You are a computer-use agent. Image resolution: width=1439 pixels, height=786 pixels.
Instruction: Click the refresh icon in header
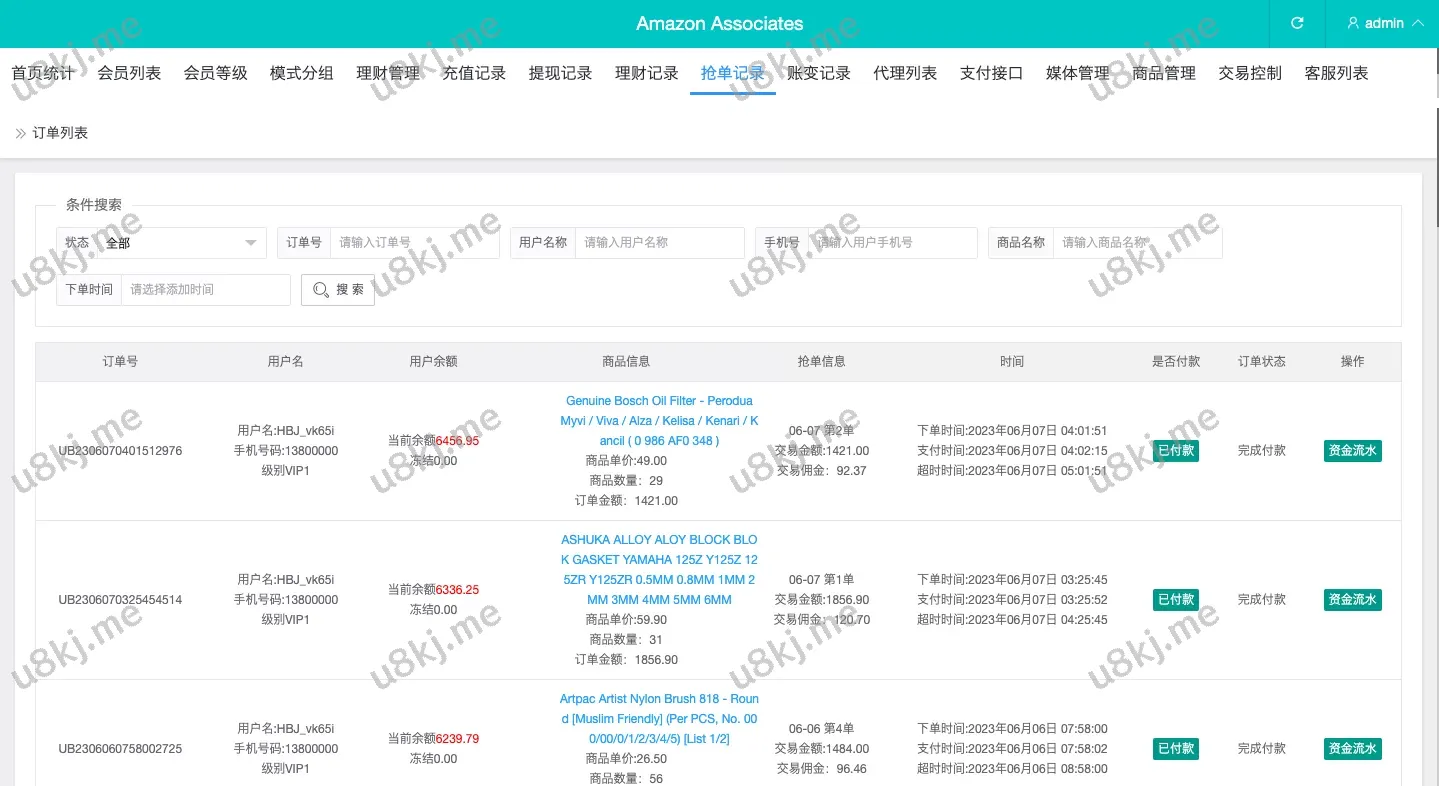(1297, 23)
